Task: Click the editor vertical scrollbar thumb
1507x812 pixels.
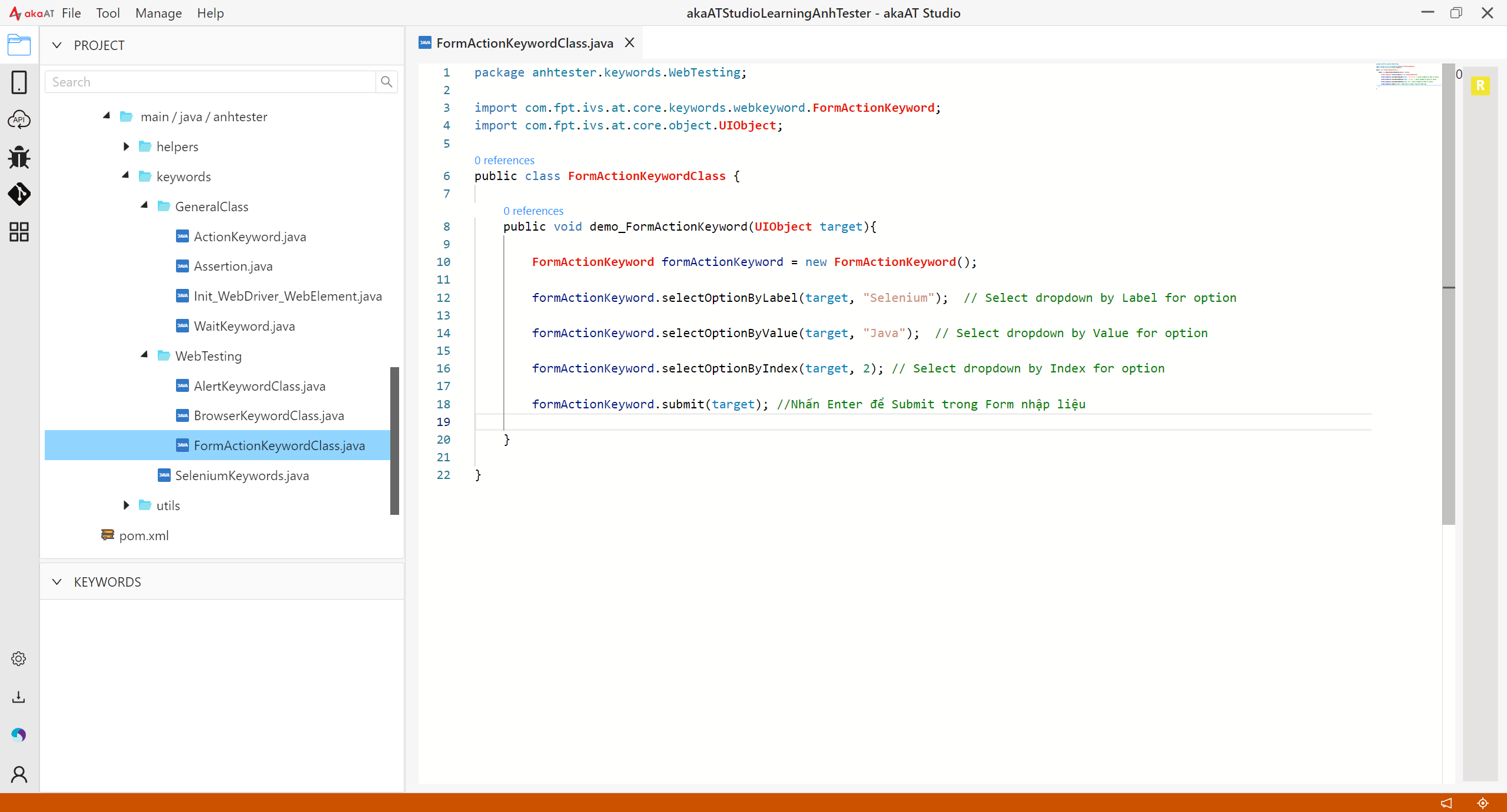Action: pyautogui.click(x=1449, y=294)
